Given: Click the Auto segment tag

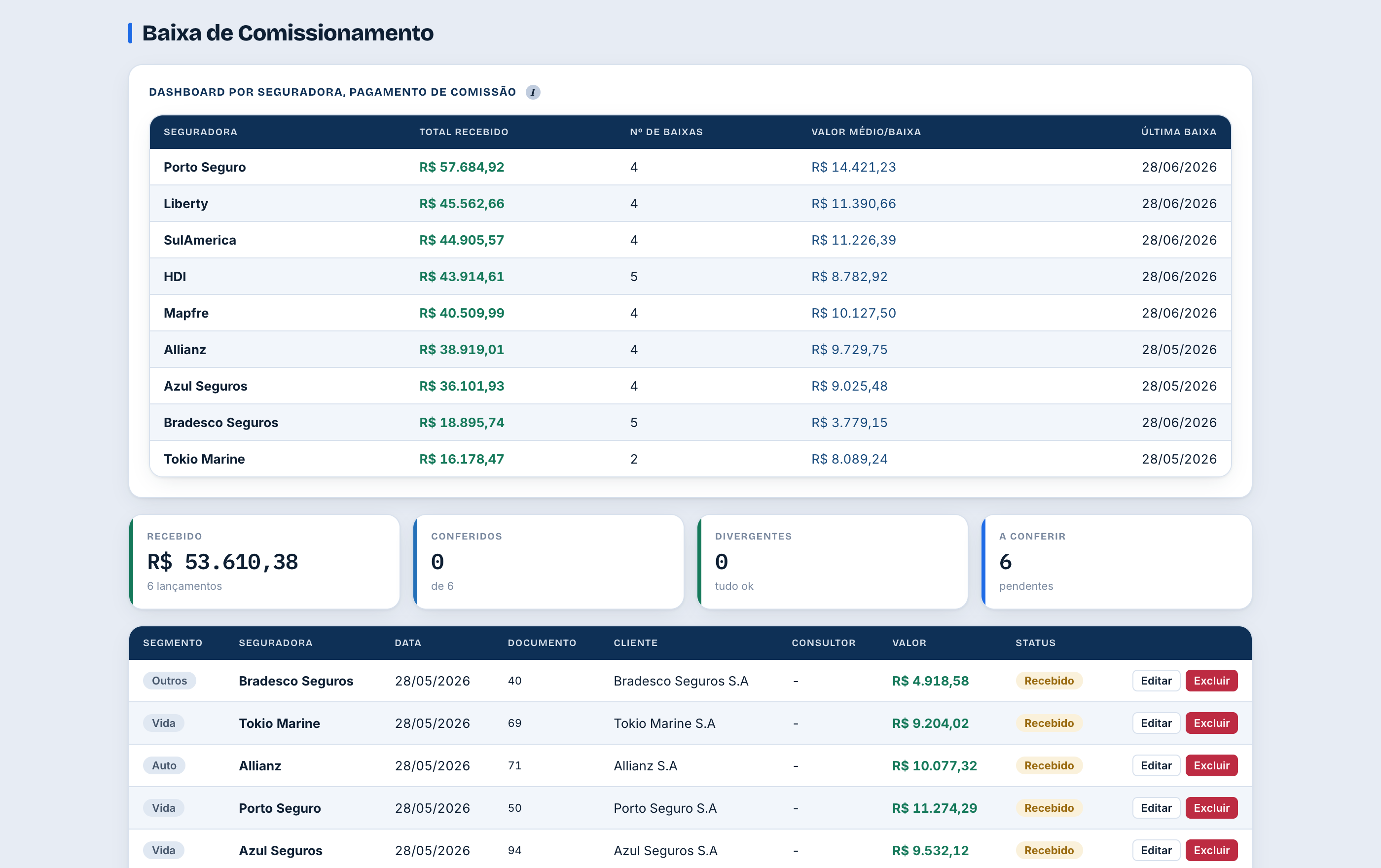Looking at the screenshot, I should [x=164, y=765].
